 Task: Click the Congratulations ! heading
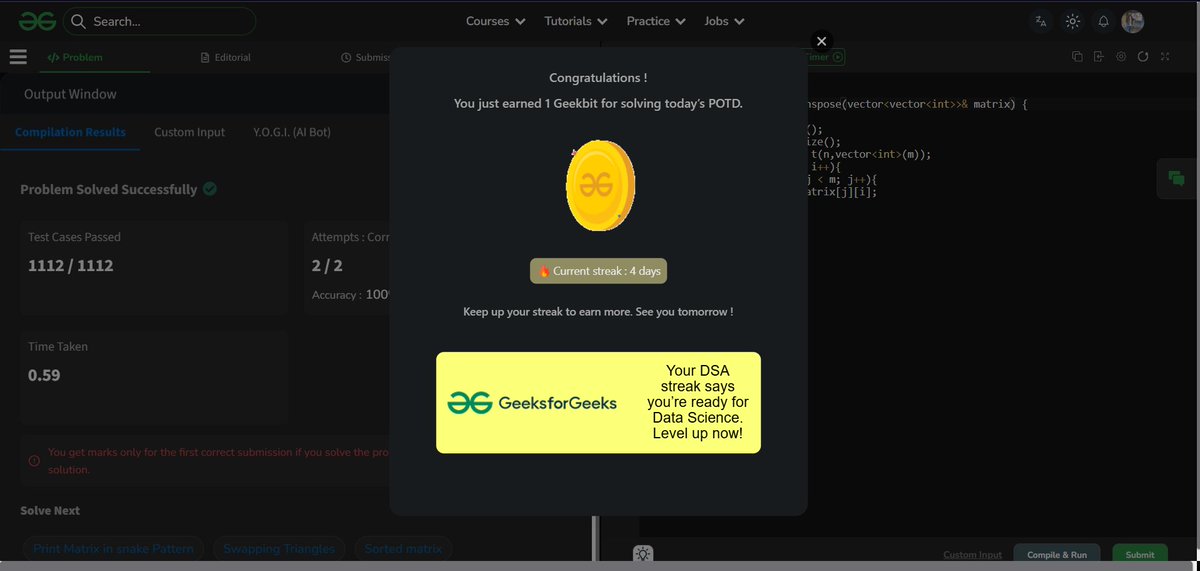pyautogui.click(x=598, y=78)
